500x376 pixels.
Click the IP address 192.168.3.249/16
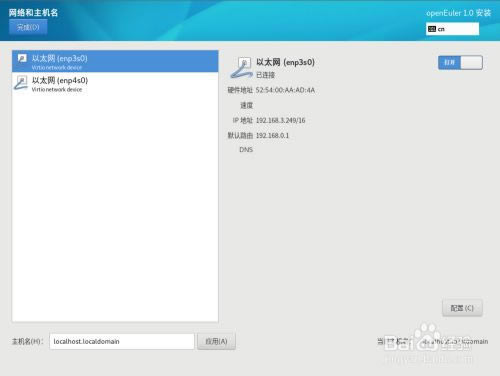(x=280, y=120)
